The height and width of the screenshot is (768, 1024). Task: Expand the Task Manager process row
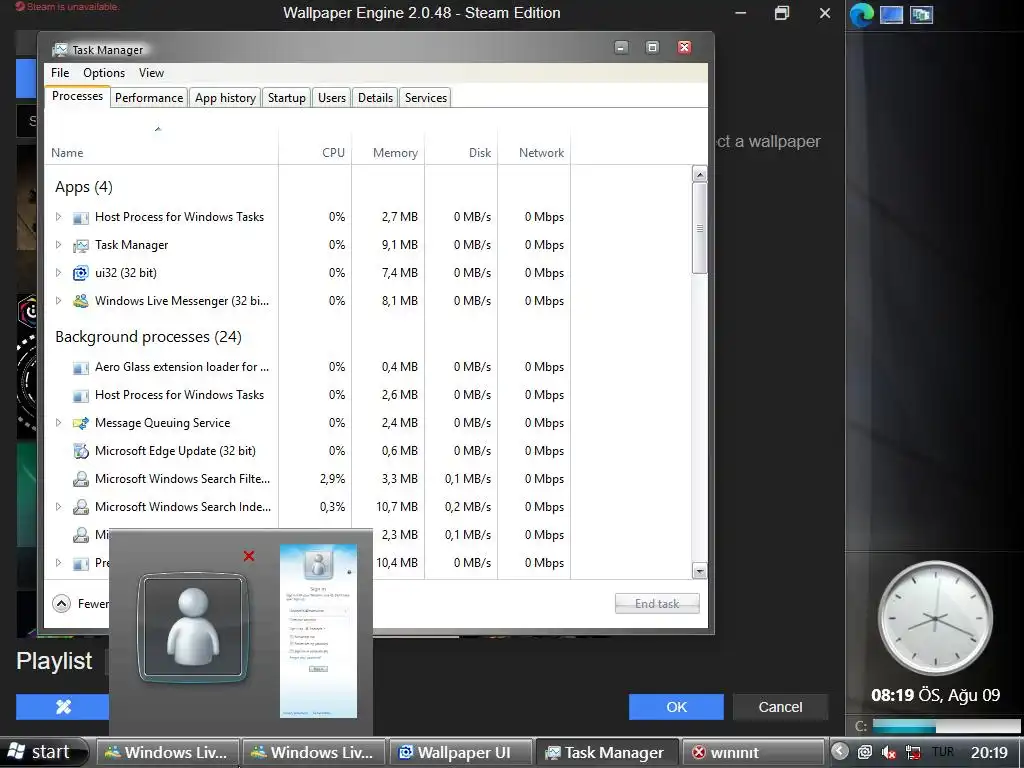tap(58, 245)
